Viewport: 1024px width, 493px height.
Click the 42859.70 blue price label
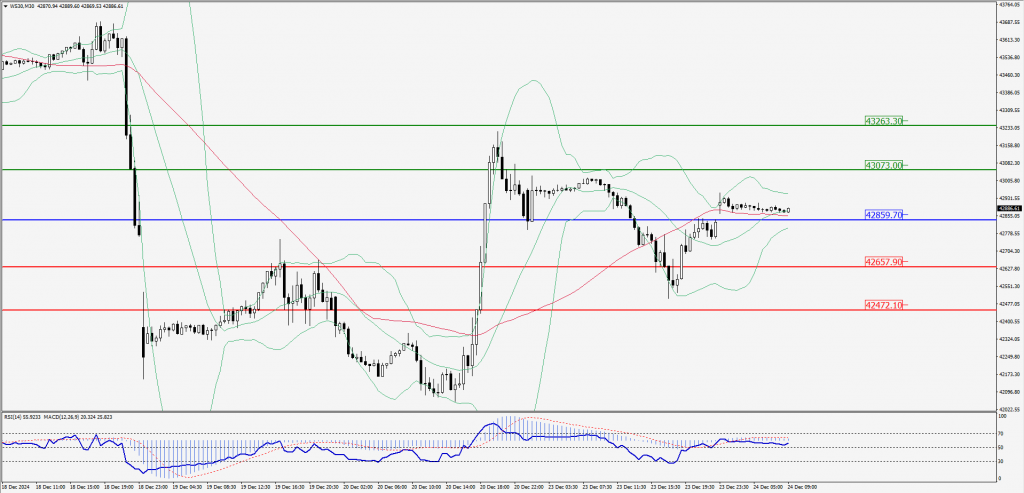883,215
